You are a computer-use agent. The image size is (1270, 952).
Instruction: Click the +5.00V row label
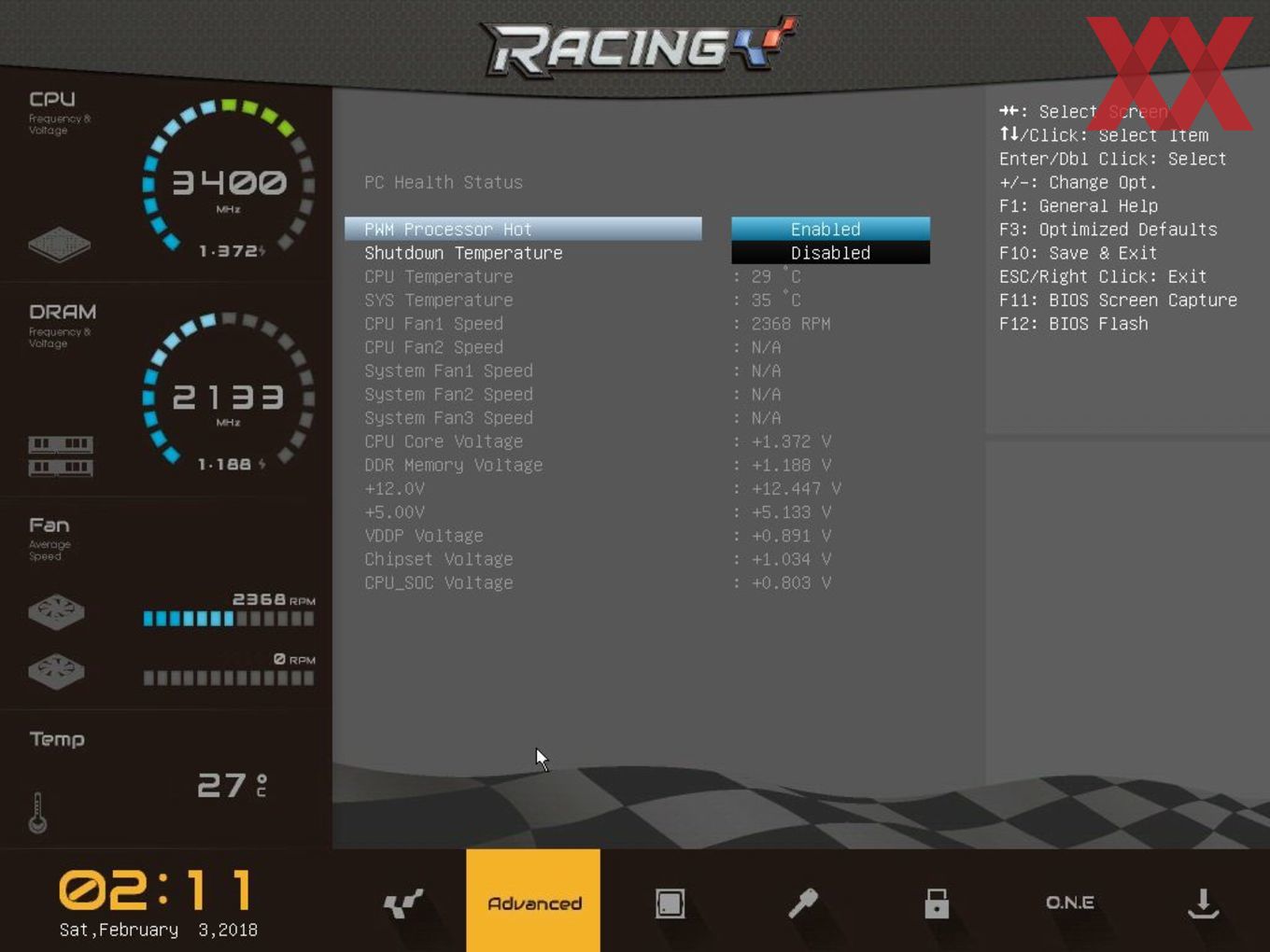[x=394, y=511]
